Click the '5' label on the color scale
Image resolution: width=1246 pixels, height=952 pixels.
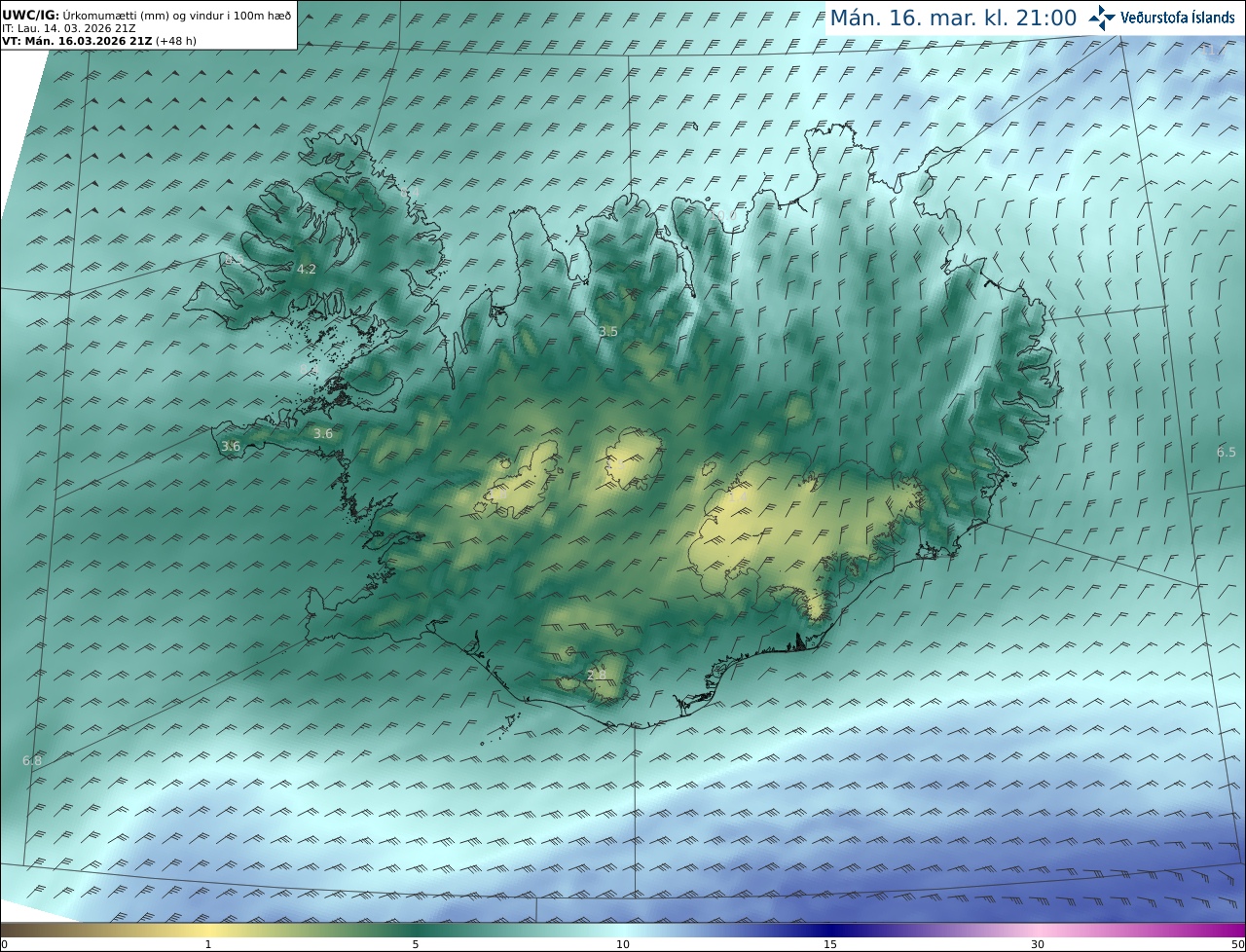[x=416, y=944]
